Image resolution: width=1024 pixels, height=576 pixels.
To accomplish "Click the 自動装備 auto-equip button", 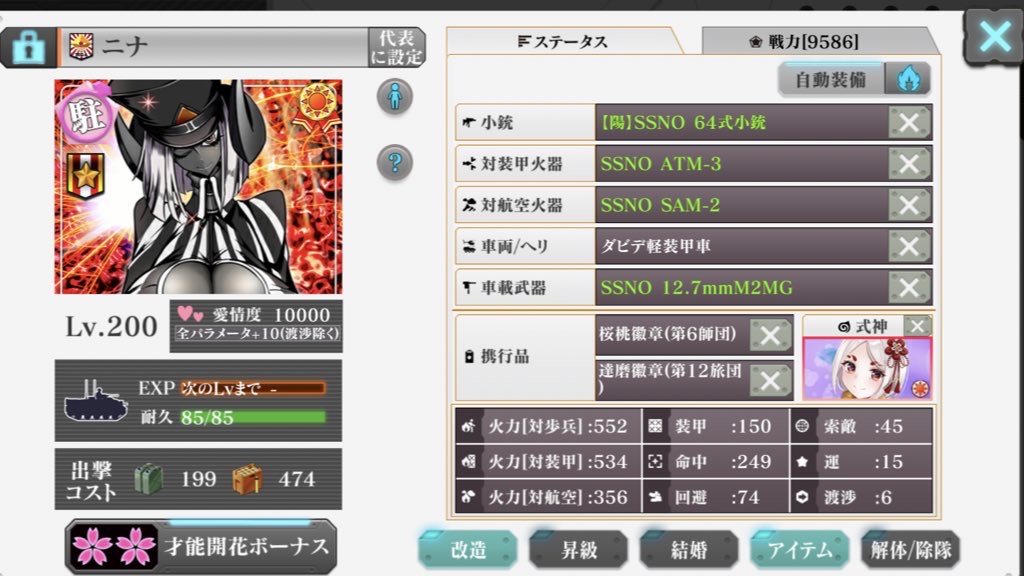I will [x=831, y=80].
